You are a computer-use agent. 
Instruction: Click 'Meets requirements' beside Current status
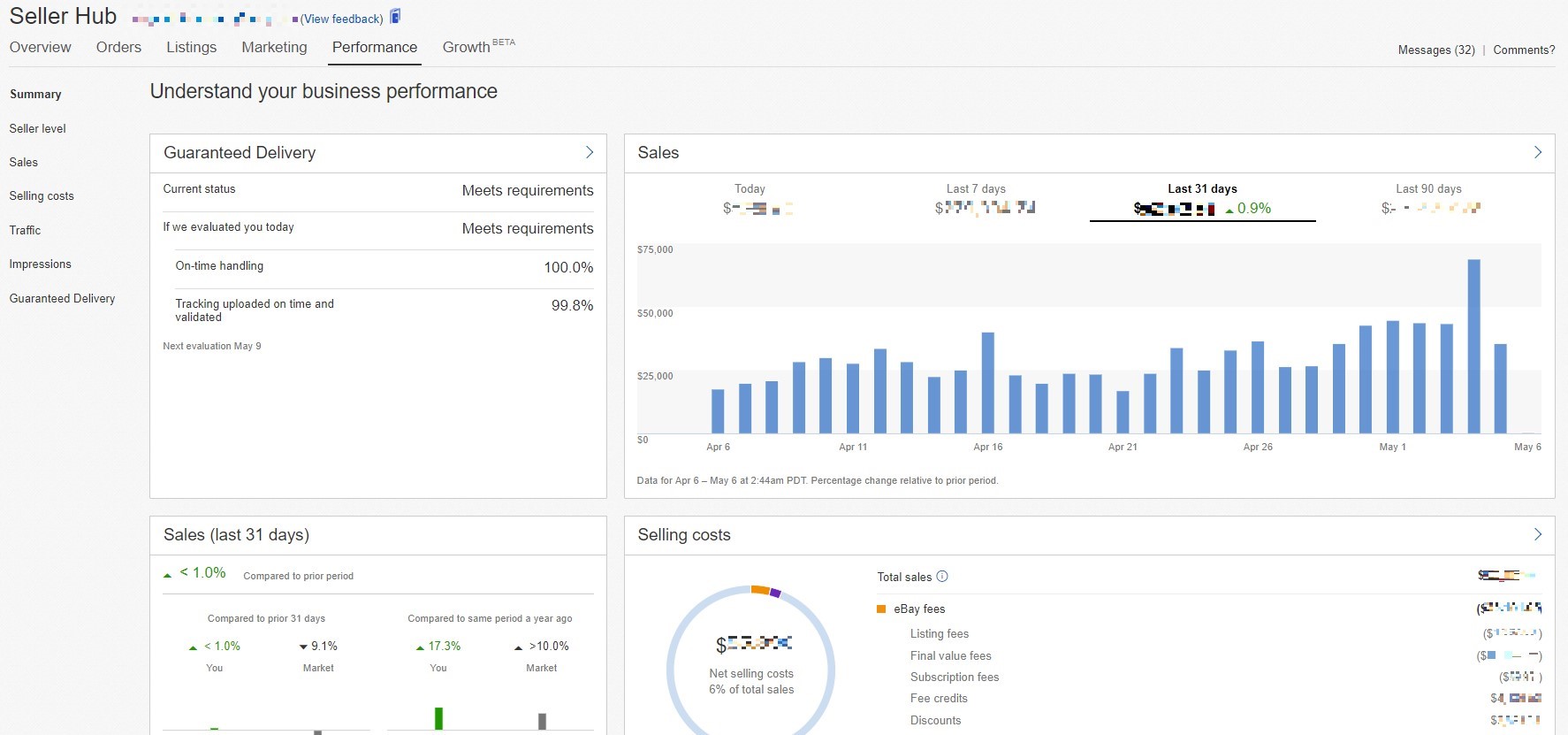coord(528,191)
